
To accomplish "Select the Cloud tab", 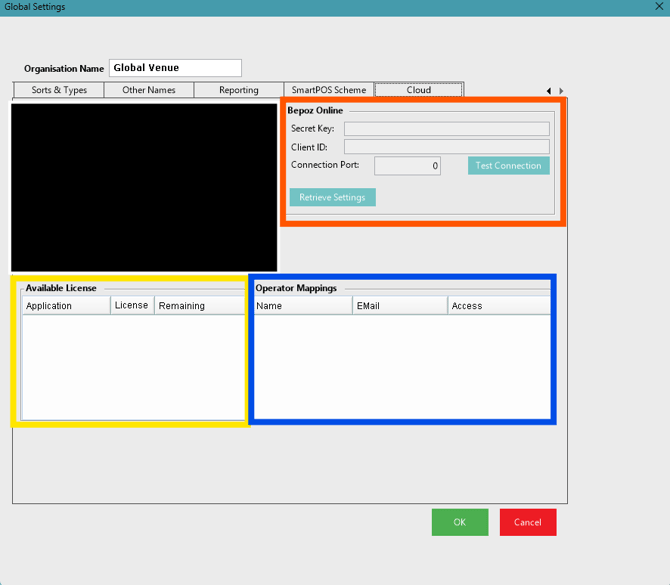I will [x=419, y=90].
